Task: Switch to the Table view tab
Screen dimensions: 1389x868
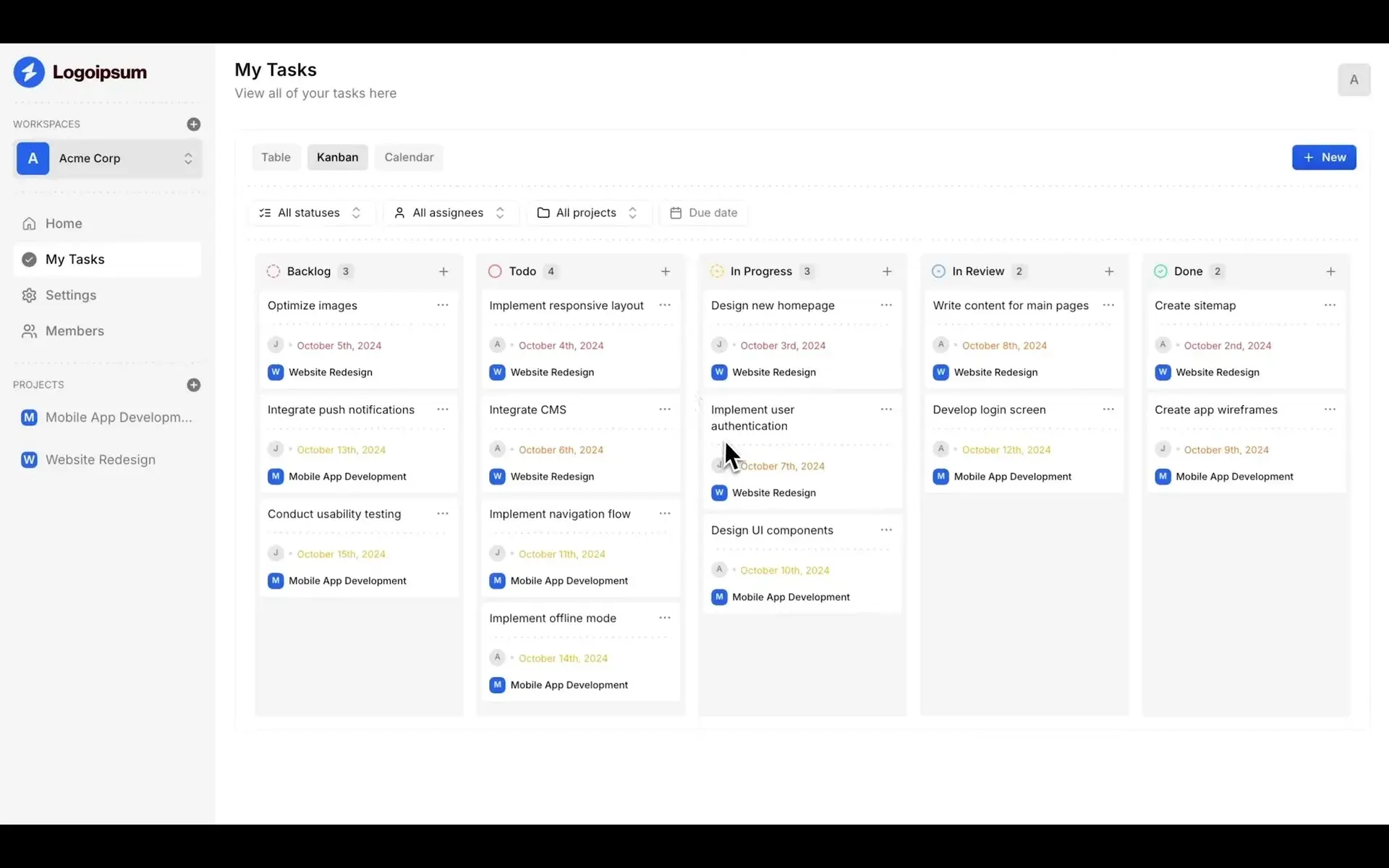Action: (x=276, y=157)
